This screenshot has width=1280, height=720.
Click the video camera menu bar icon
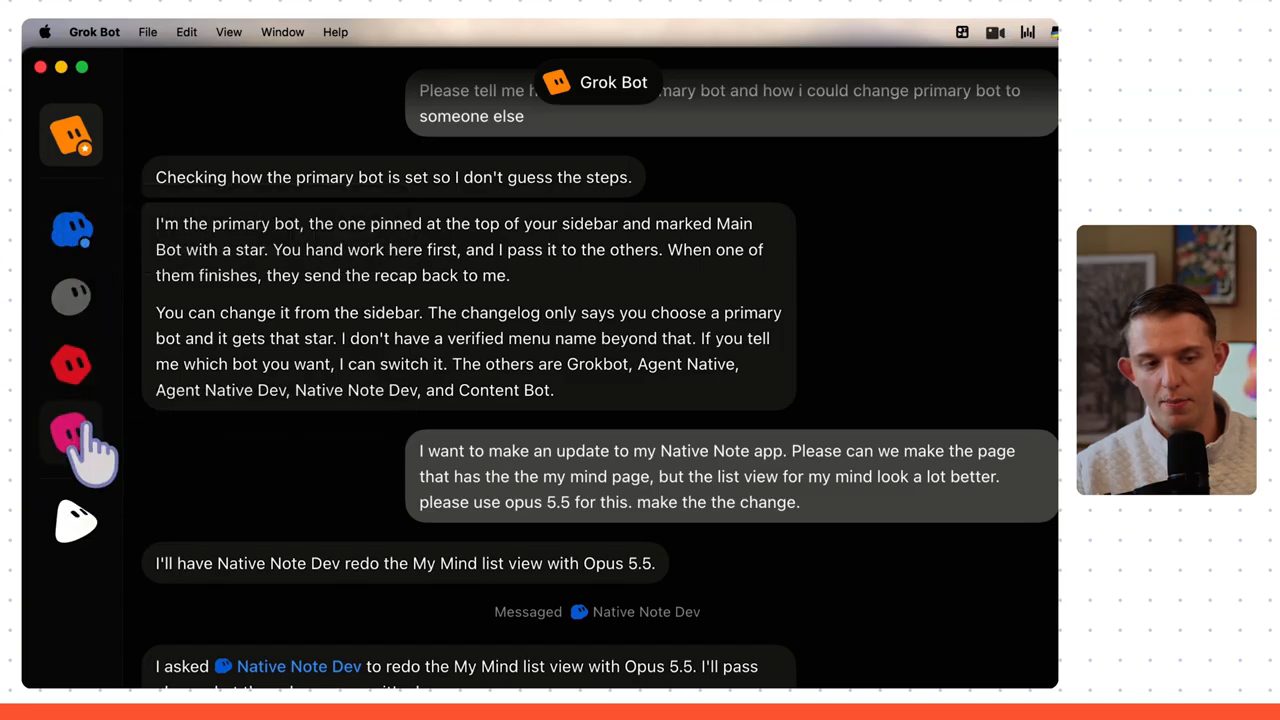995,32
